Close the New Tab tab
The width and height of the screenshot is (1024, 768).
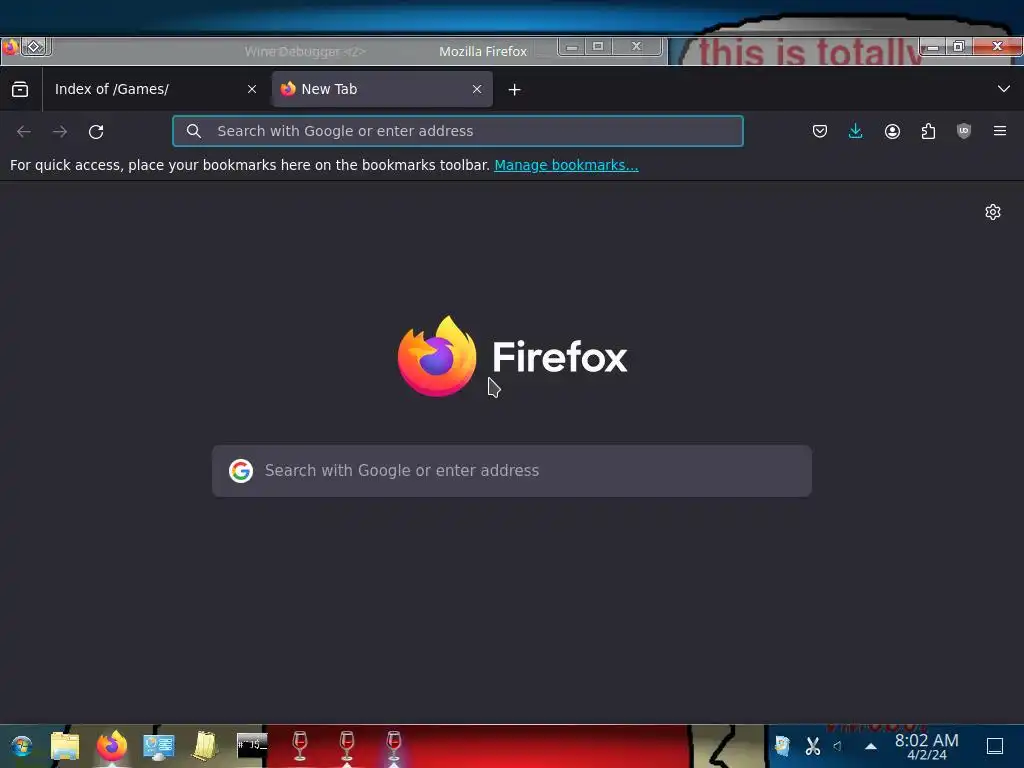(x=477, y=89)
